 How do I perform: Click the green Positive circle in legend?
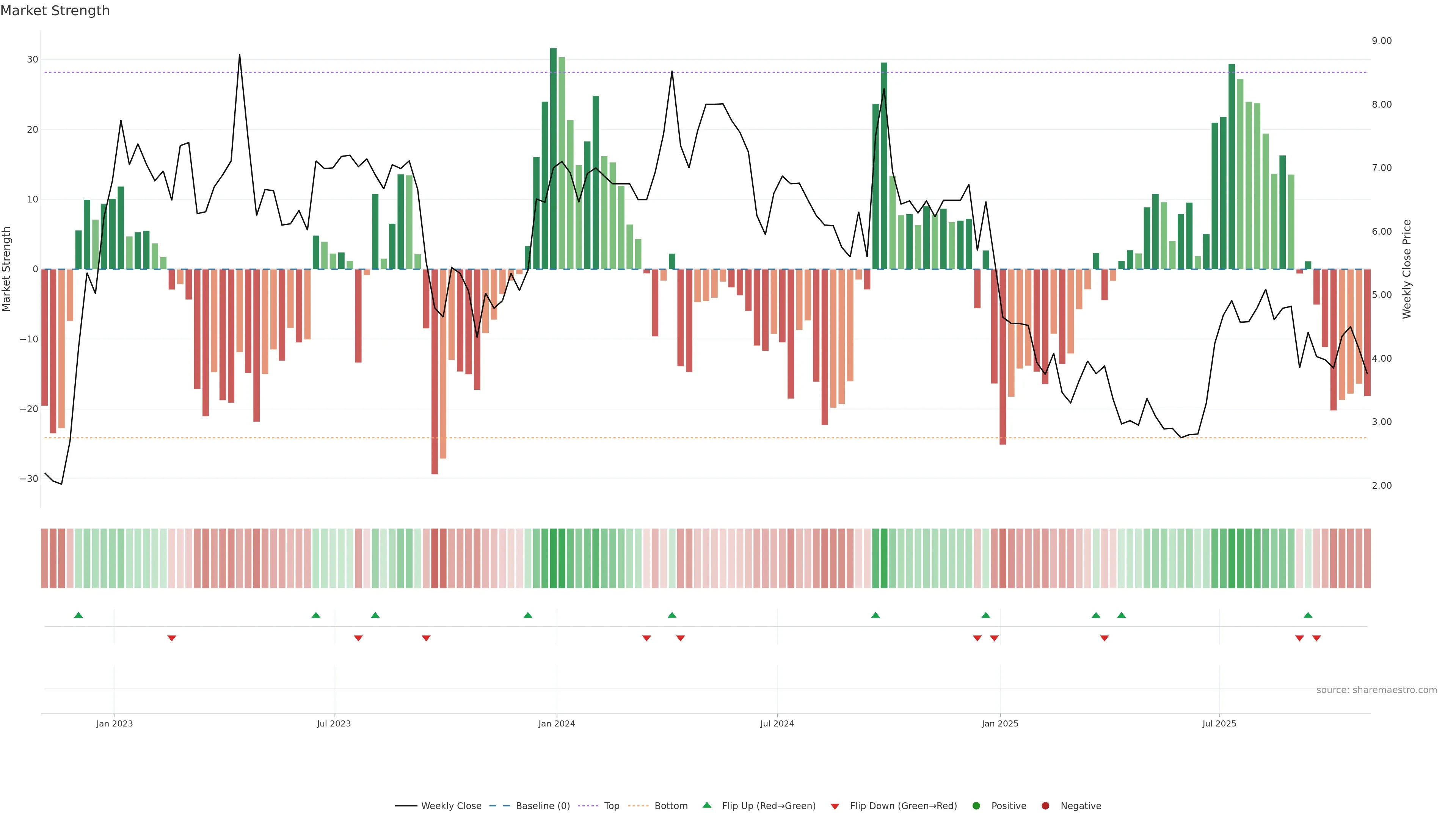point(976,806)
